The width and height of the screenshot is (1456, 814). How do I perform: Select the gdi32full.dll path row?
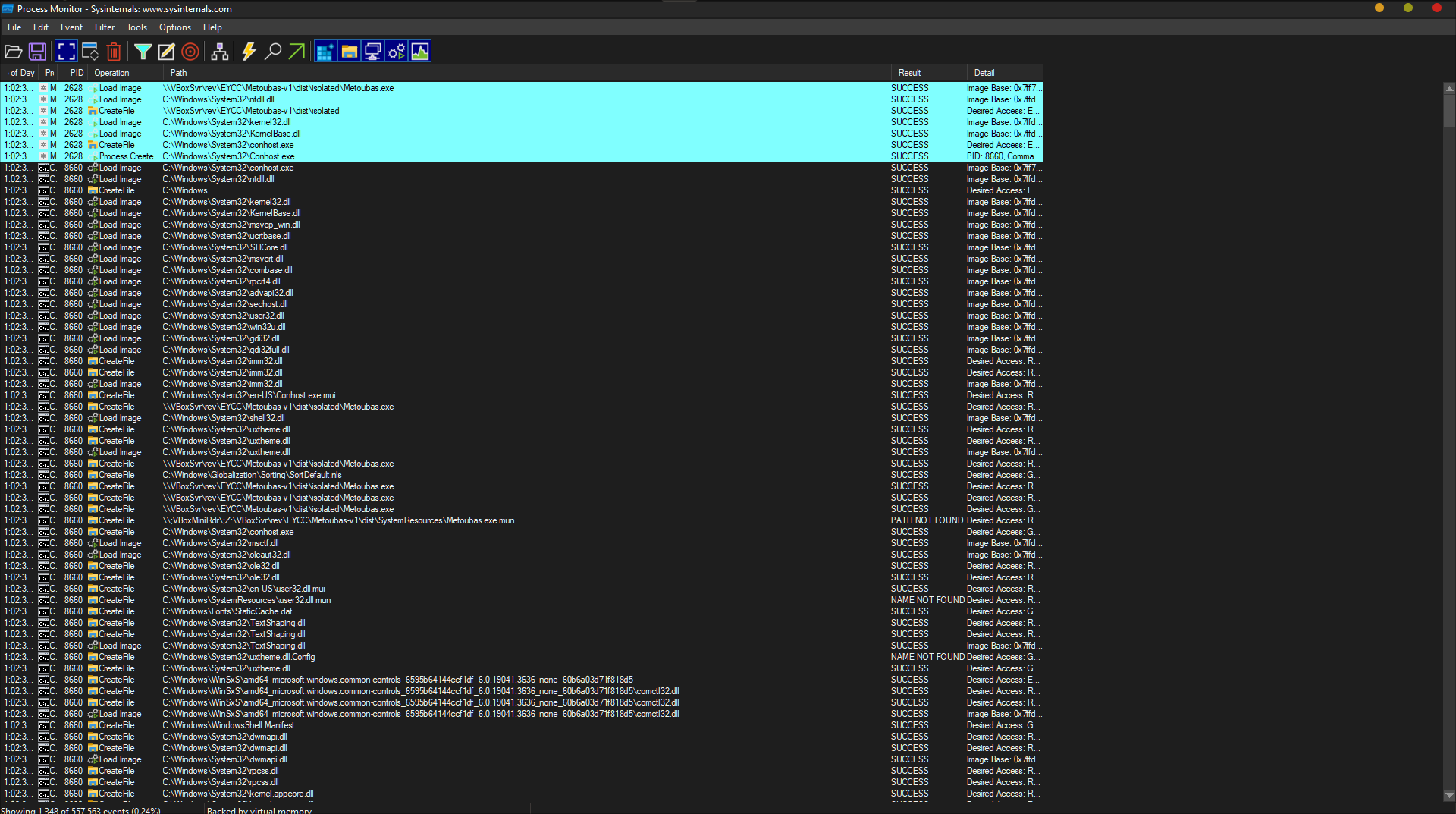coord(522,350)
